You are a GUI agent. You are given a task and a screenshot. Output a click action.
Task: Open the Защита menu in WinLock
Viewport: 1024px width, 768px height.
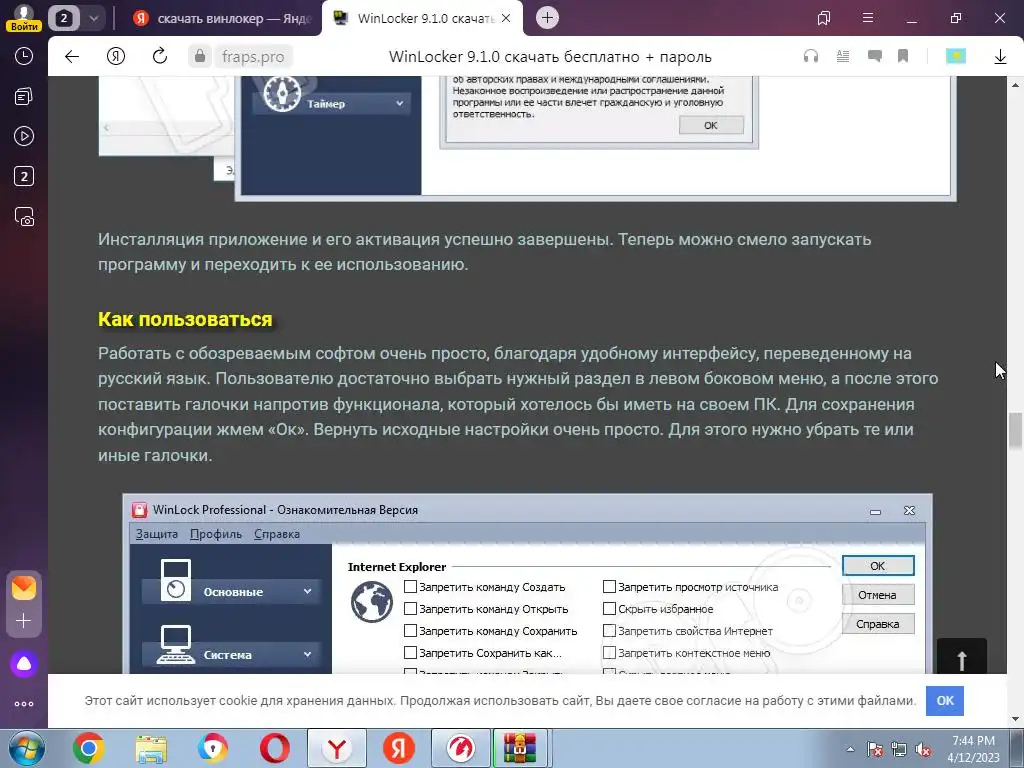(157, 534)
